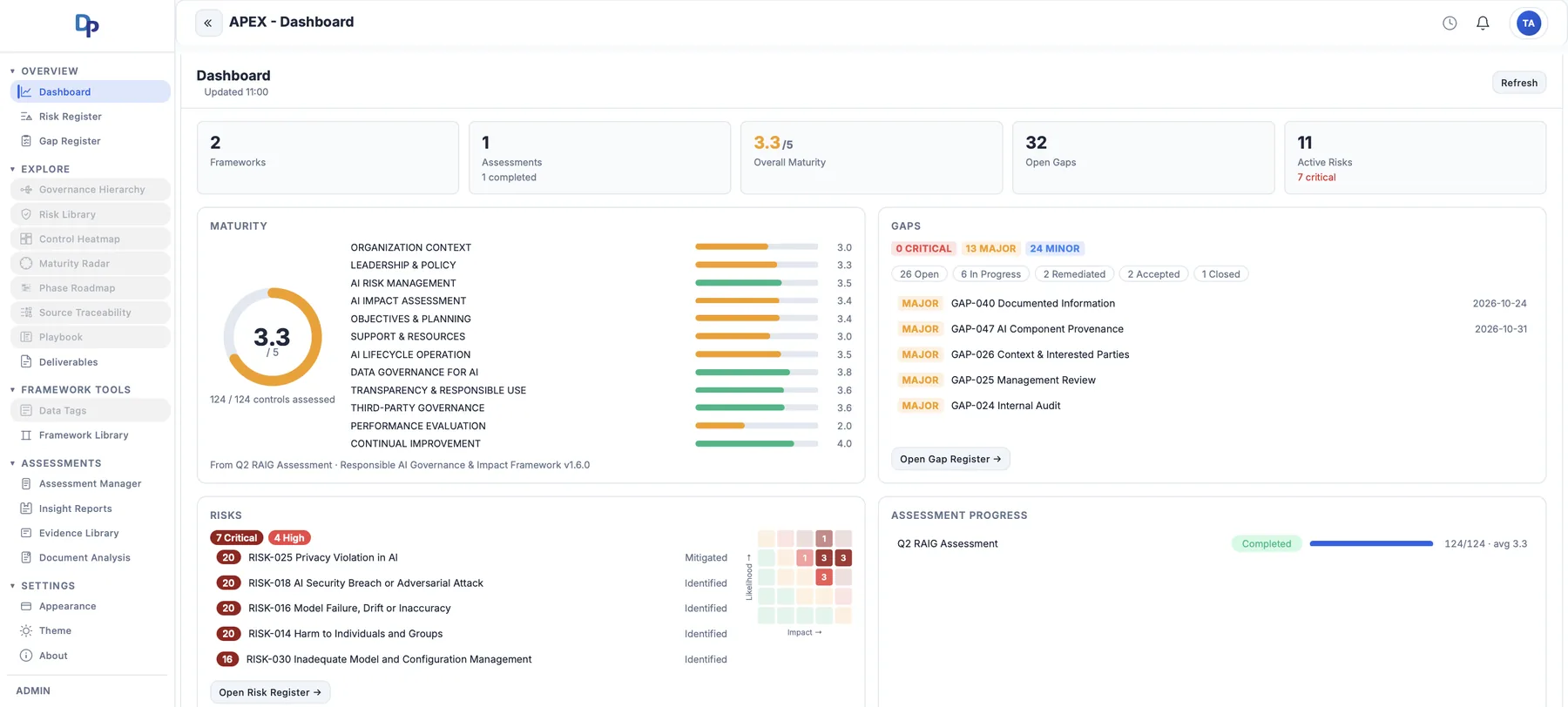Open GAP-040 Documented Information row
The image size is (1568, 707).
tap(1212, 304)
